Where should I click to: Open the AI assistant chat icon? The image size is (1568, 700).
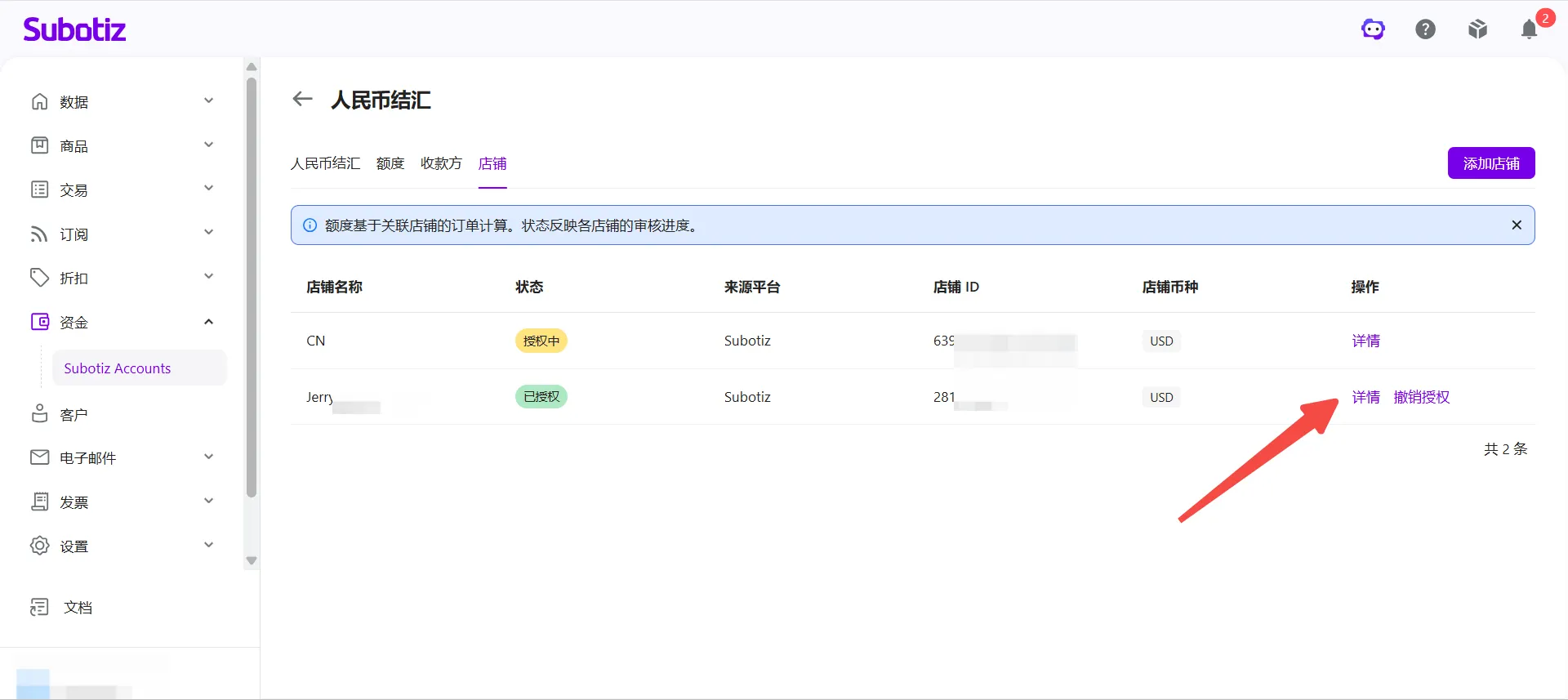tap(1373, 29)
